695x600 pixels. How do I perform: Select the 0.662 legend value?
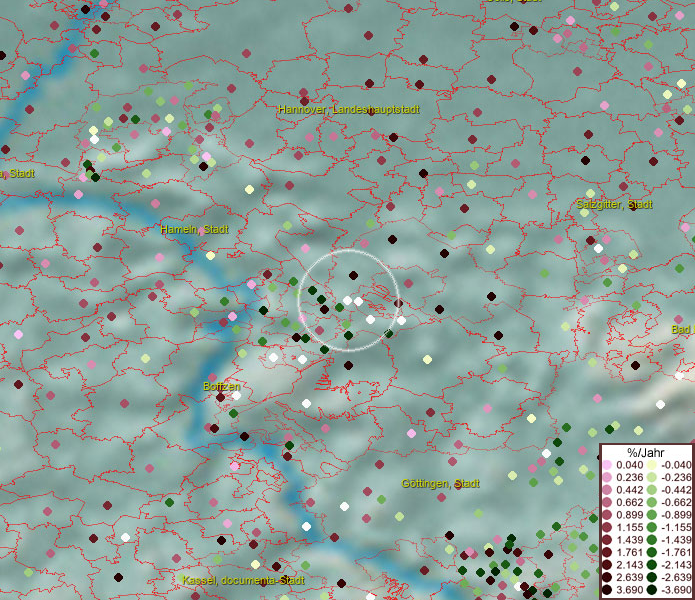pos(629,503)
